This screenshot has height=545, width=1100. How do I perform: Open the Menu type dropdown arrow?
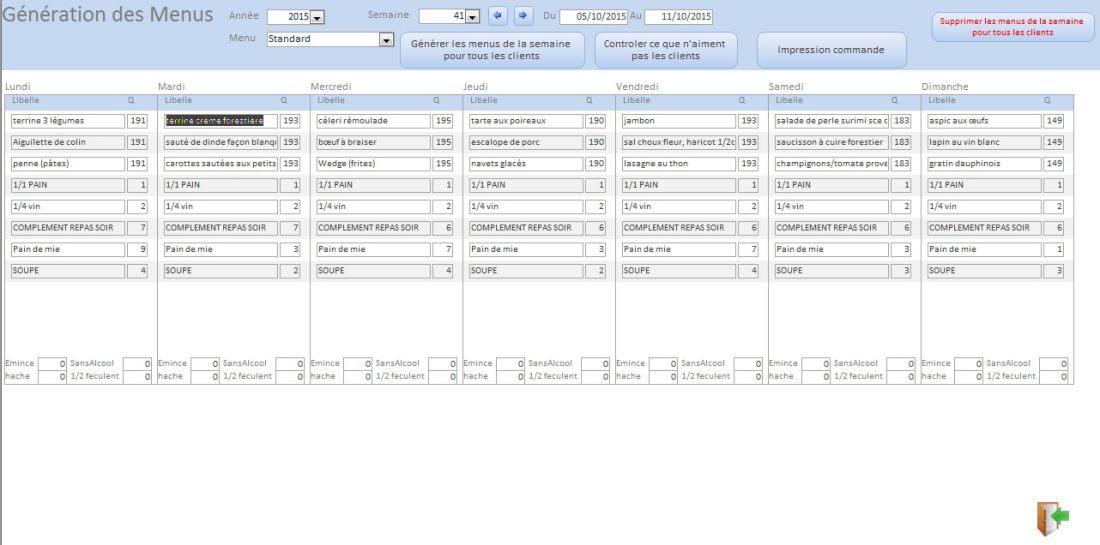[386, 39]
